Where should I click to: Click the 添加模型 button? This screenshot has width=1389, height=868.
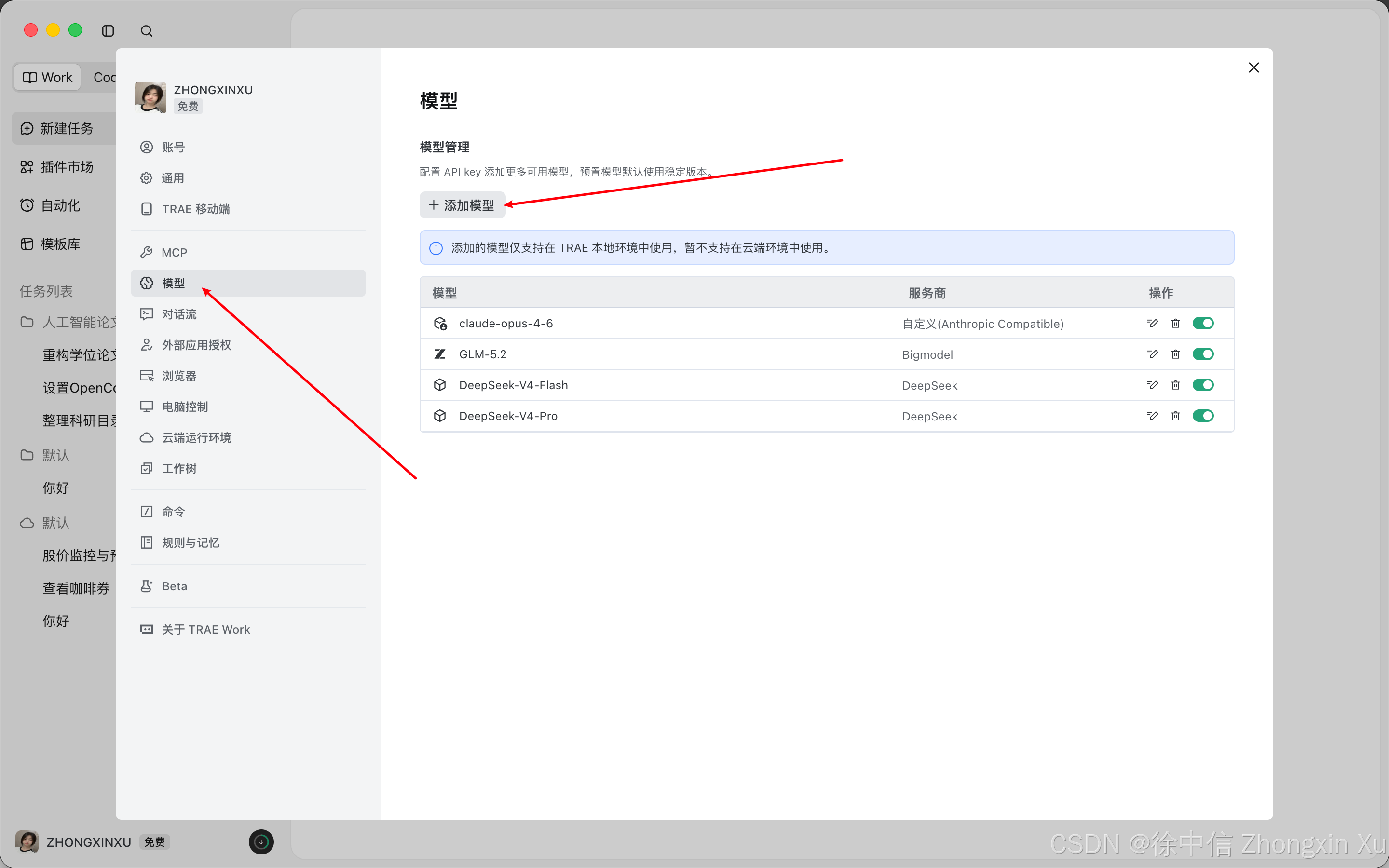click(x=462, y=205)
